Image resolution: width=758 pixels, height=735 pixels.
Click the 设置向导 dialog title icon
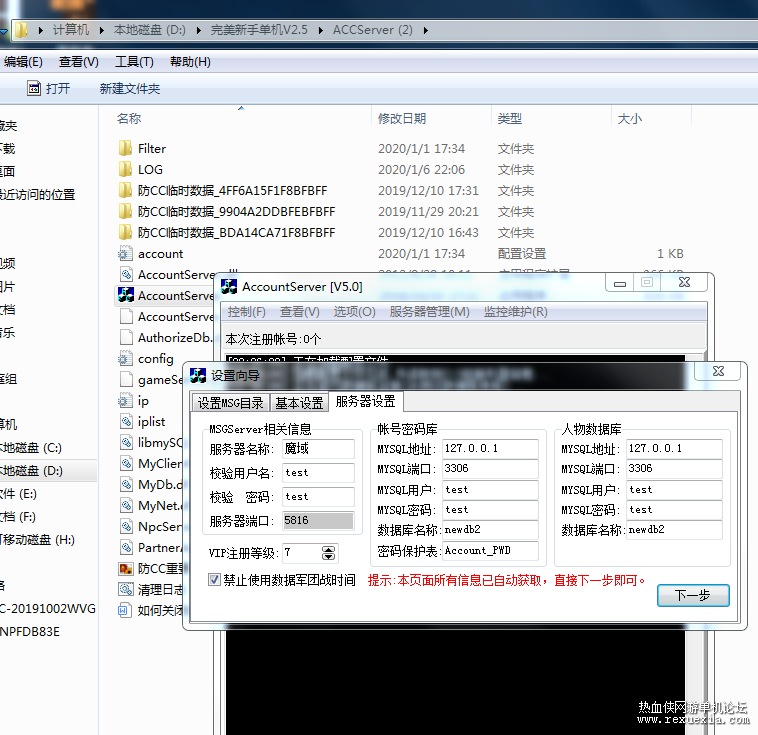click(198, 375)
